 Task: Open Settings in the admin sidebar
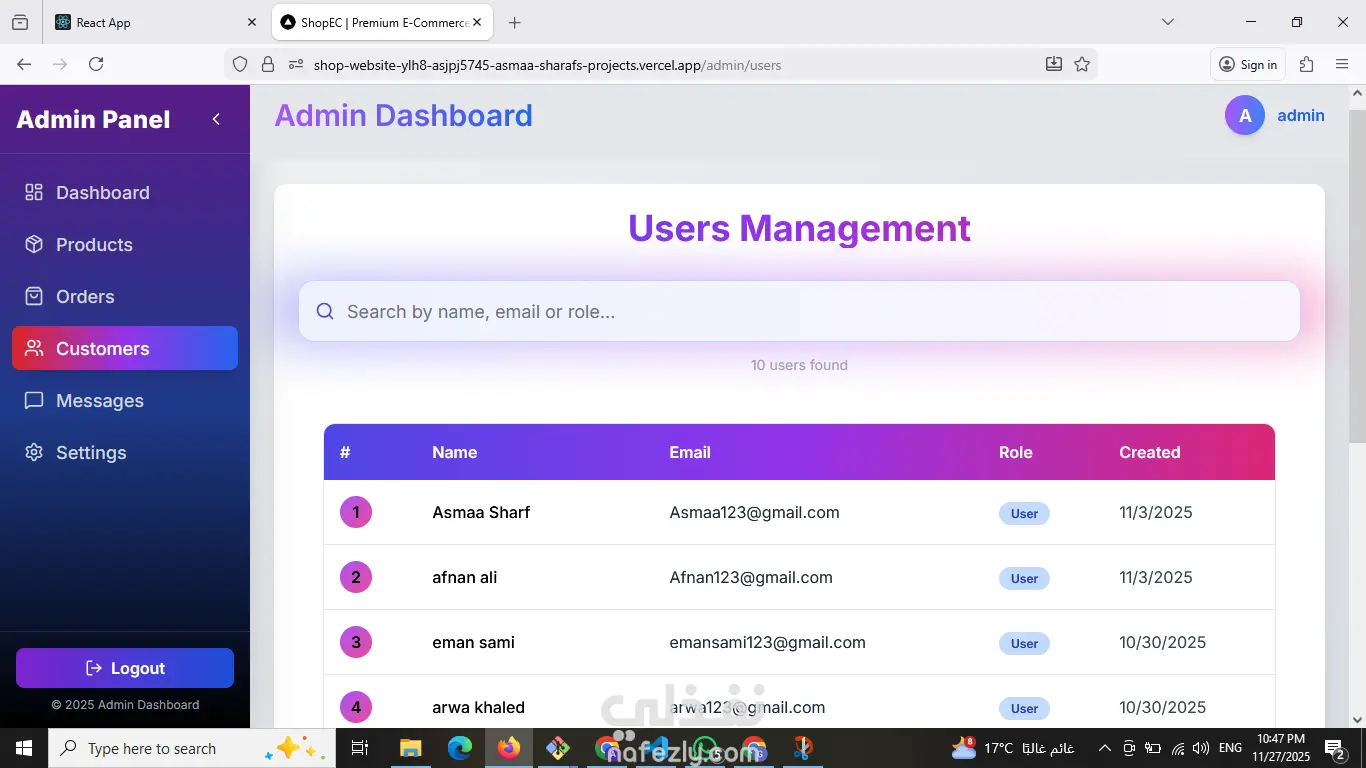click(125, 453)
